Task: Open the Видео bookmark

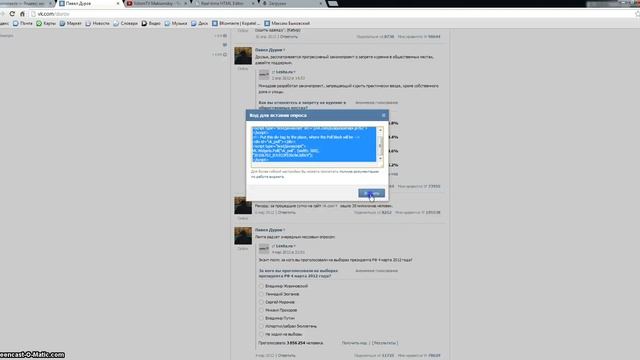Action: pos(151,23)
